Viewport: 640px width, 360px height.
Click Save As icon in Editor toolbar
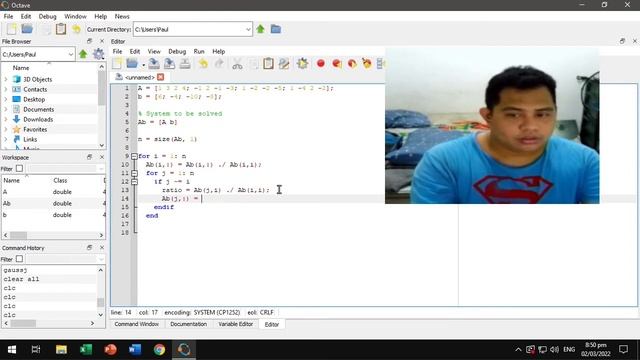[169, 63]
